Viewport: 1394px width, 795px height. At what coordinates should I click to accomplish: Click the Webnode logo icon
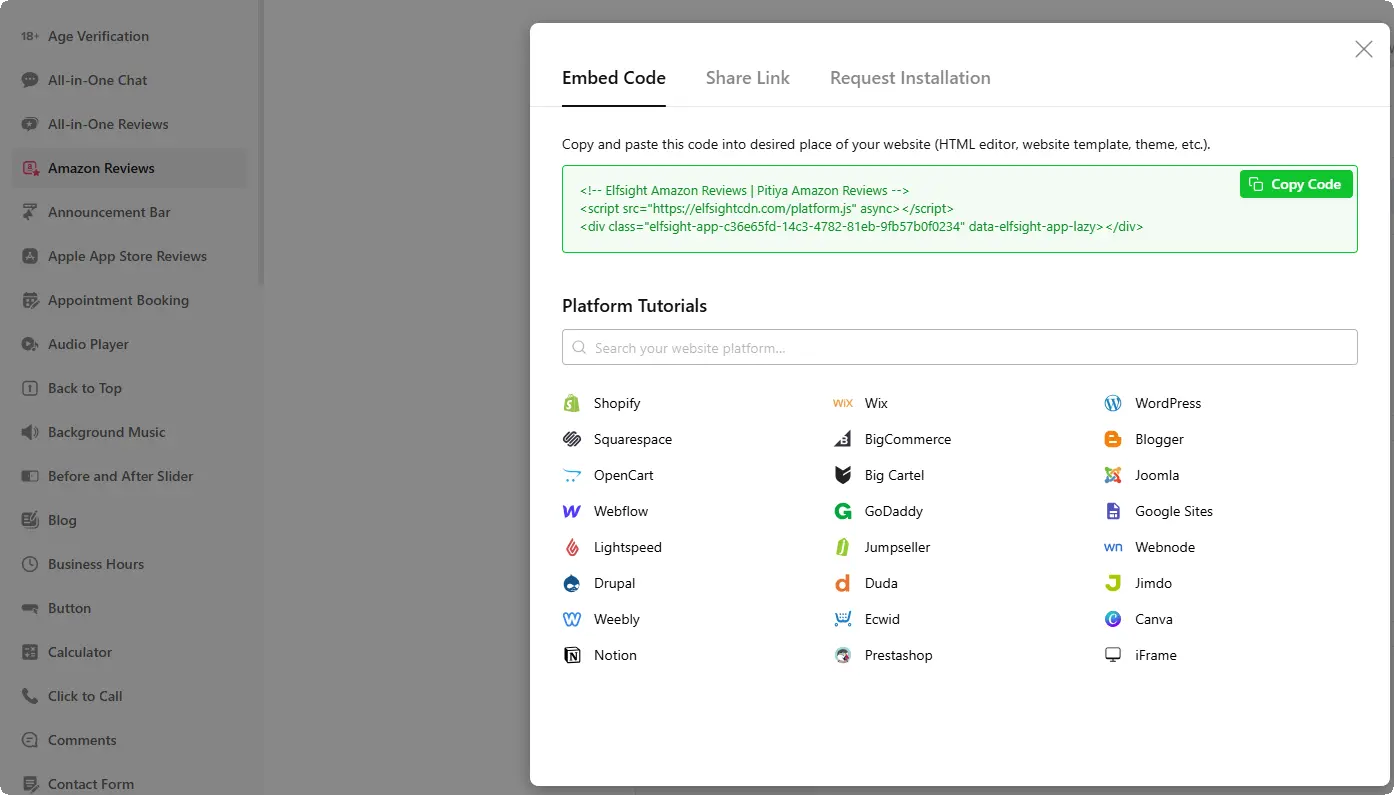pos(1113,547)
